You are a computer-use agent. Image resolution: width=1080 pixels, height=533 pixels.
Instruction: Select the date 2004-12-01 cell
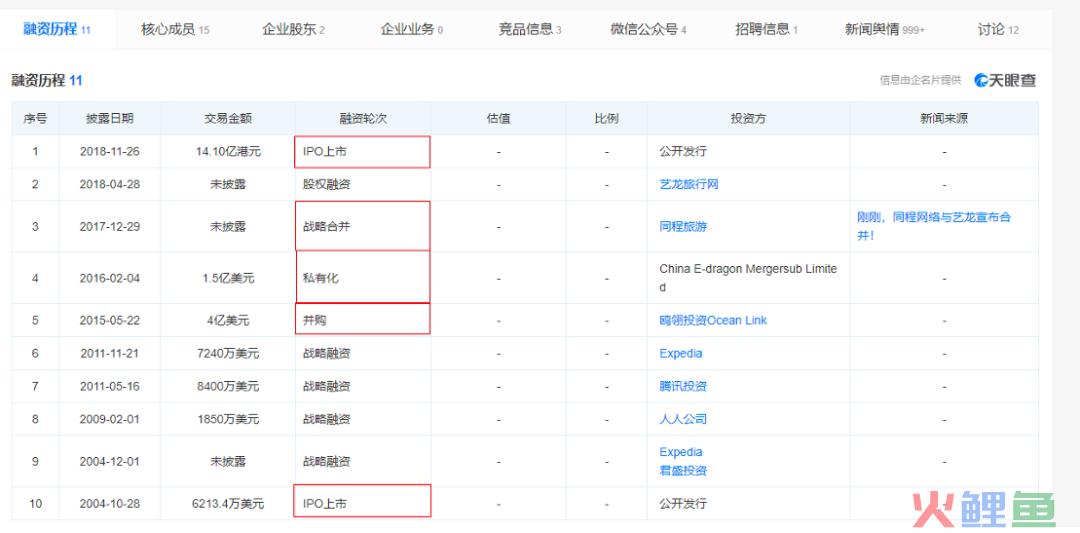coord(110,461)
